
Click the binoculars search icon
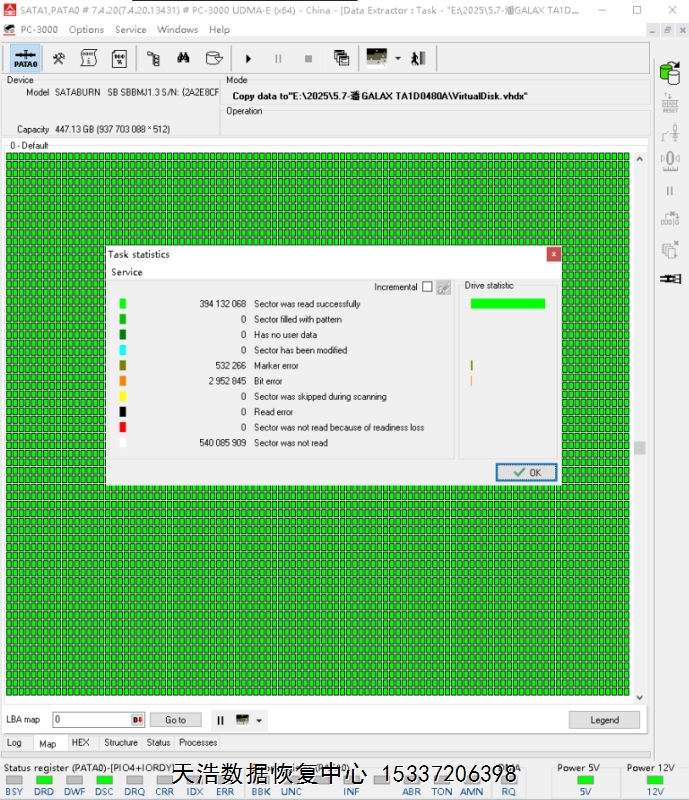(x=183, y=58)
